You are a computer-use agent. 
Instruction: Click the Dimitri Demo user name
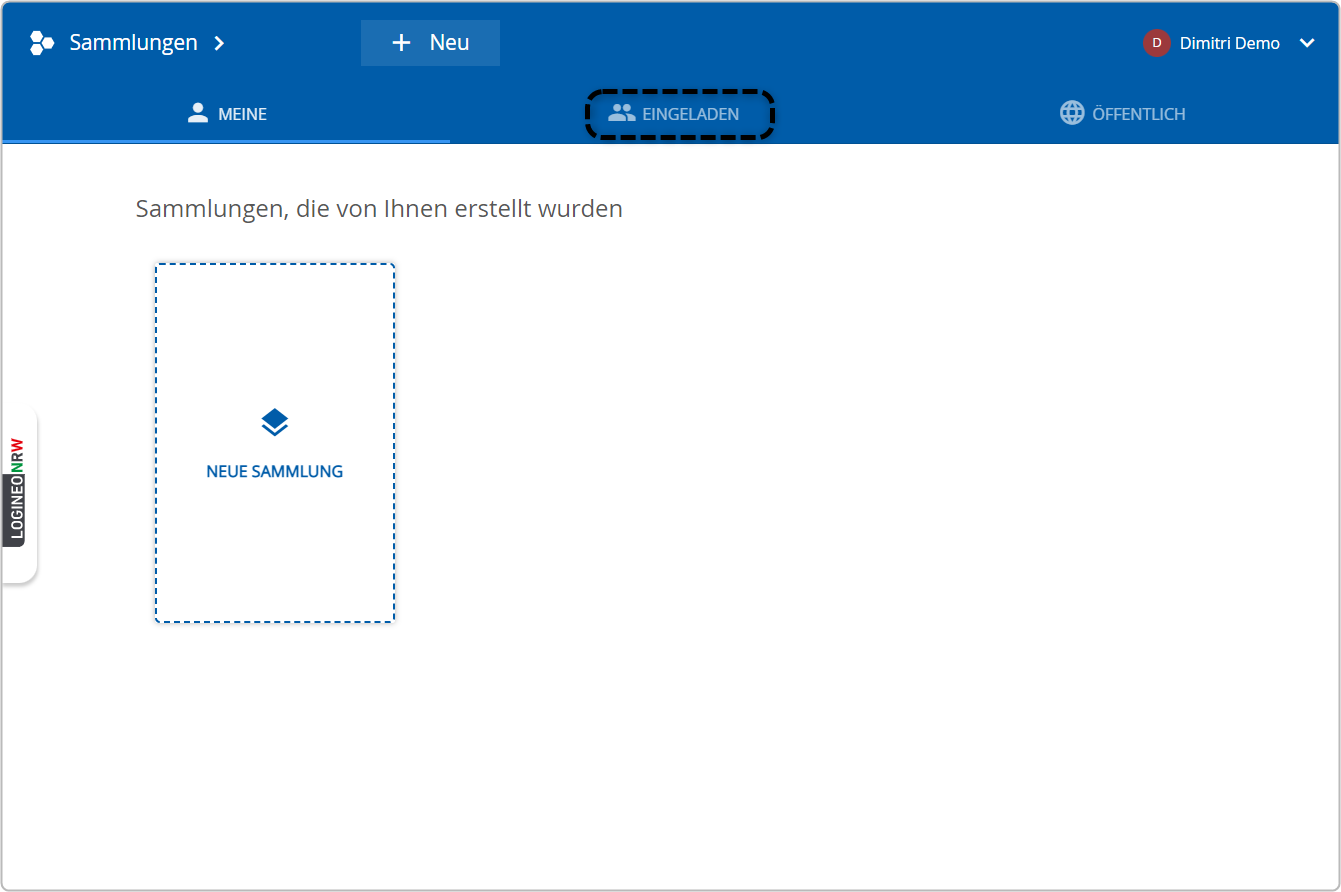[1230, 43]
